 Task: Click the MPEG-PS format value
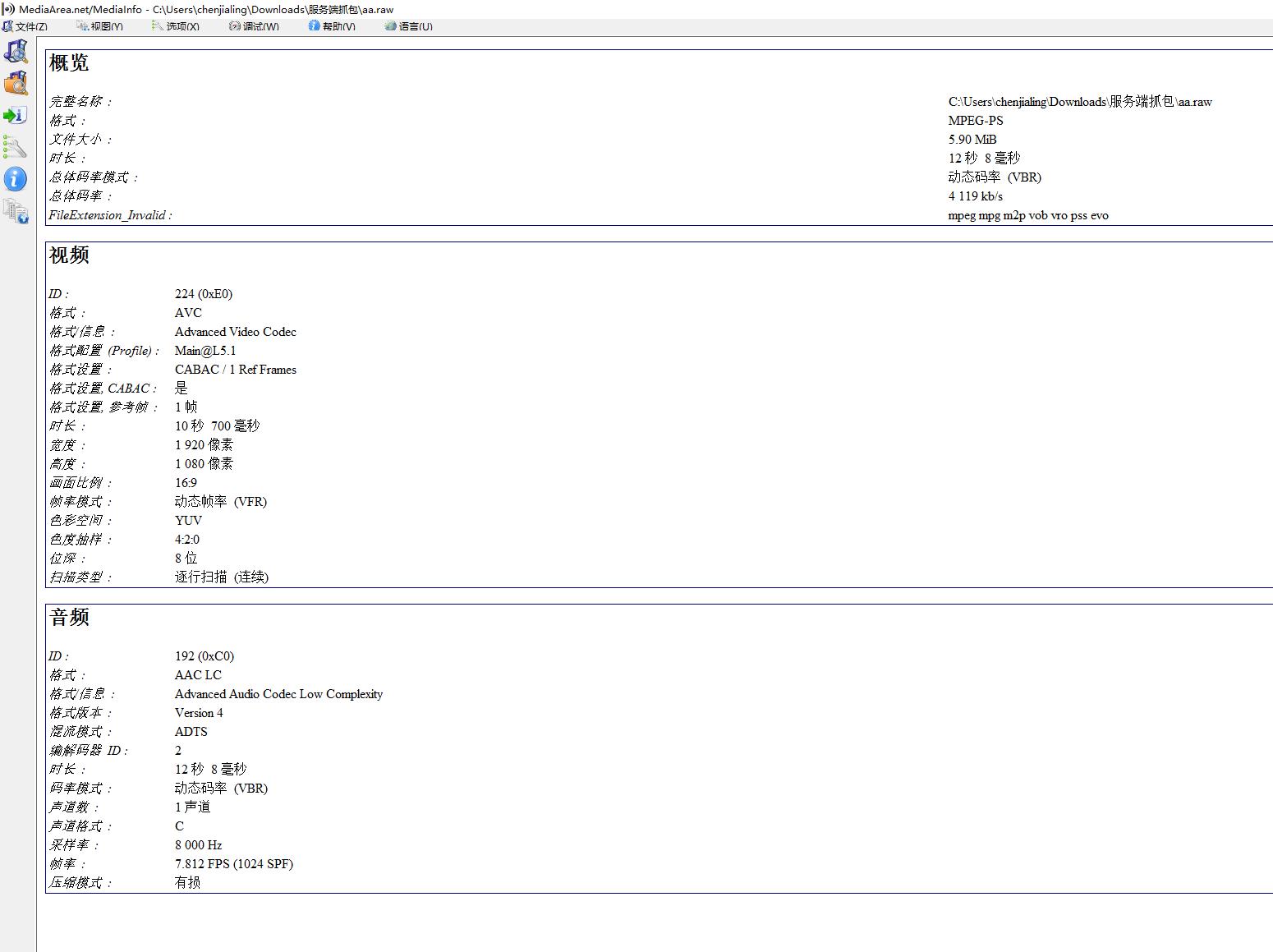click(976, 121)
